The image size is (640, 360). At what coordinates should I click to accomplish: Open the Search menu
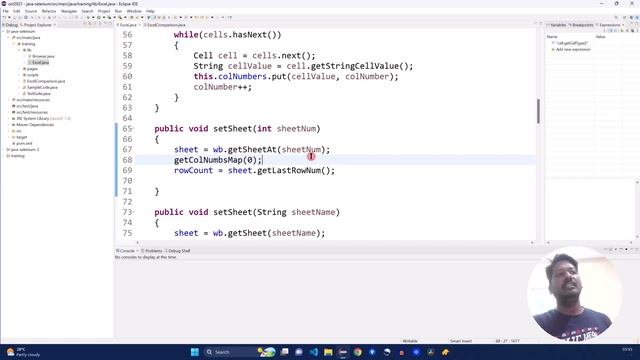pyautogui.click(x=87, y=11)
